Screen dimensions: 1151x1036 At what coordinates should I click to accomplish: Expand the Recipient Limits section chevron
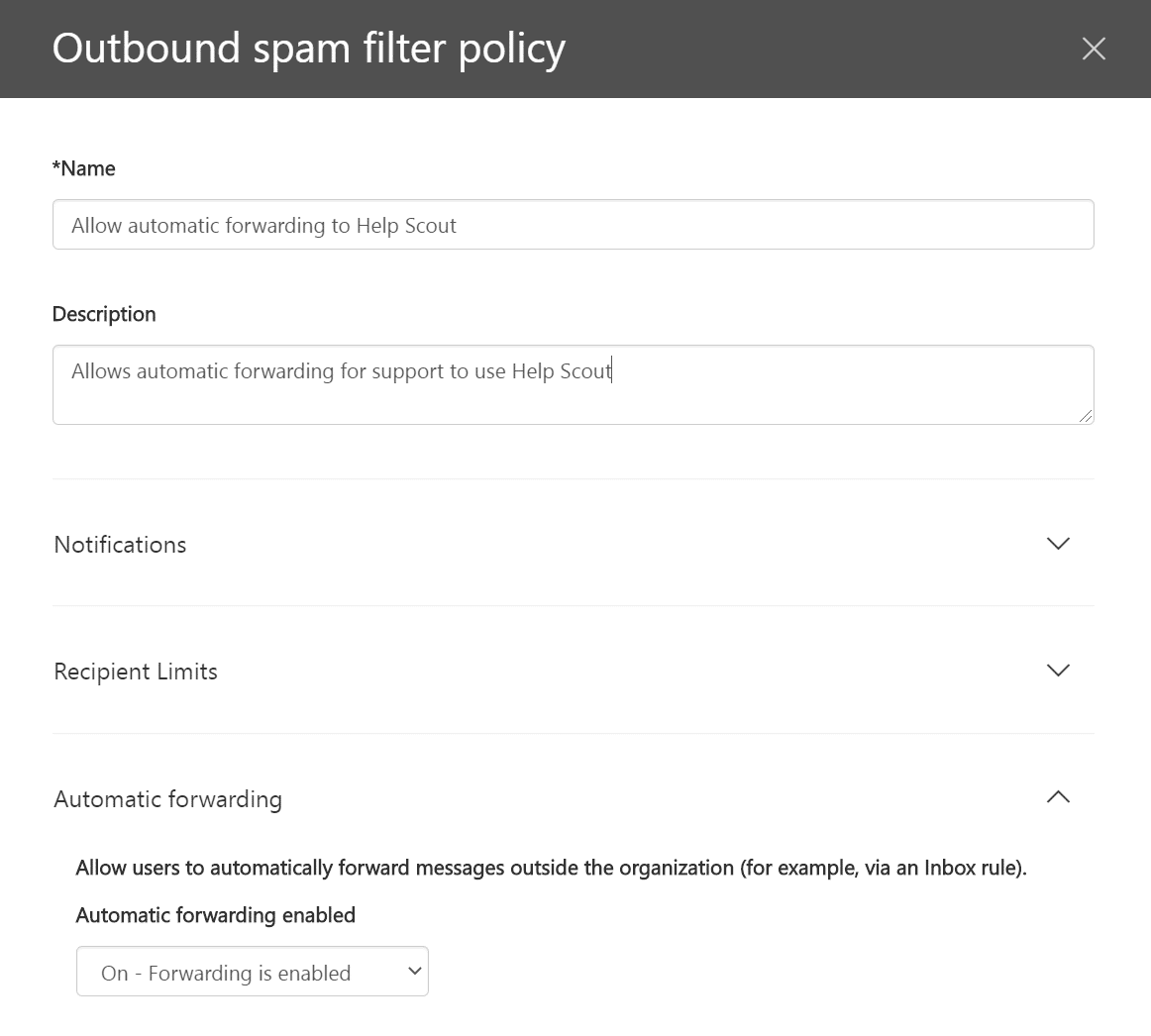(1058, 671)
